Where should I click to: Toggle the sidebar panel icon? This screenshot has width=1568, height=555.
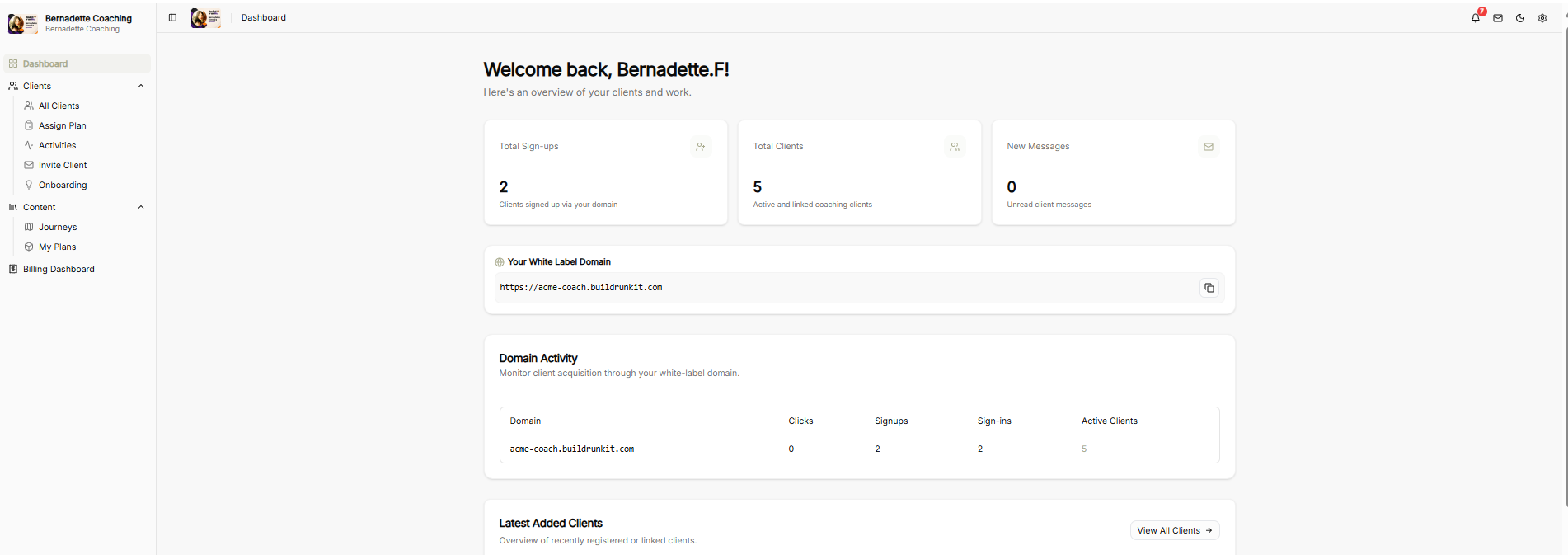[x=172, y=17]
